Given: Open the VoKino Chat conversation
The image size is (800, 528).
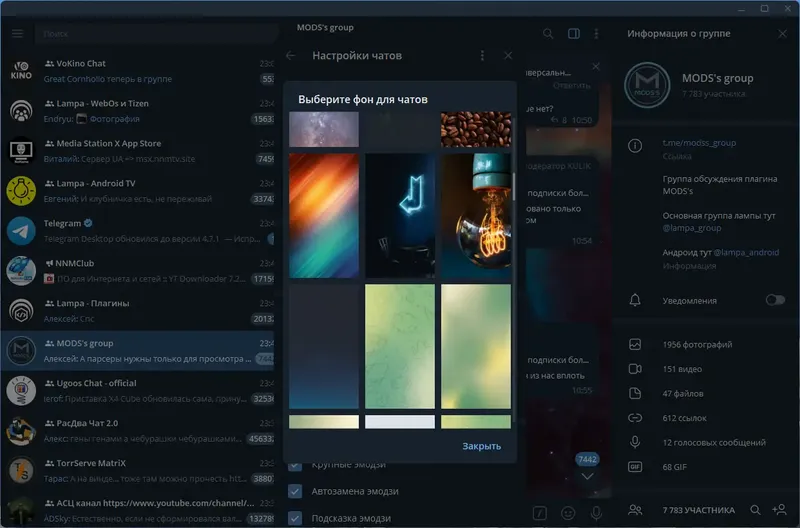Looking at the screenshot, I should pyautogui.click(x=138, y=71).
